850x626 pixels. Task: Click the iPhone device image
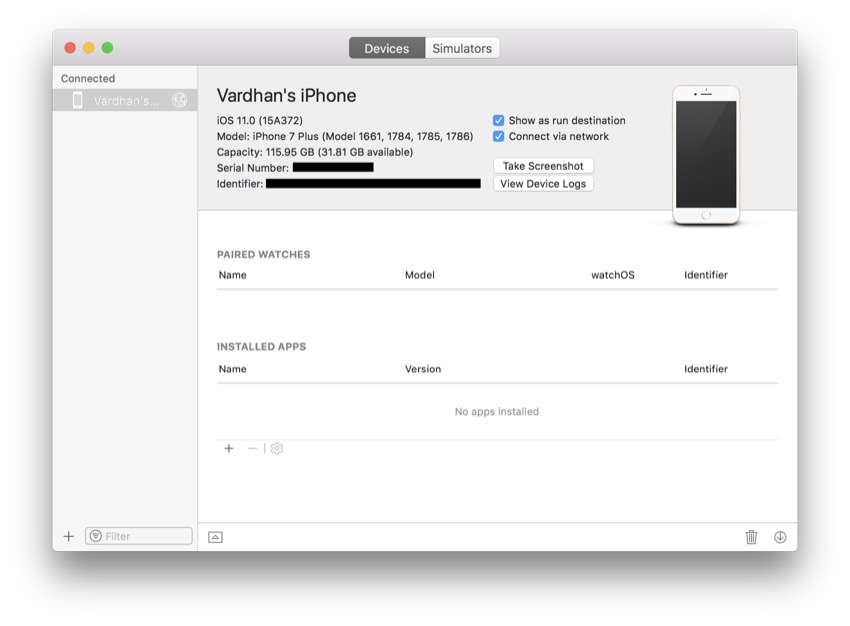coord(706,155)
